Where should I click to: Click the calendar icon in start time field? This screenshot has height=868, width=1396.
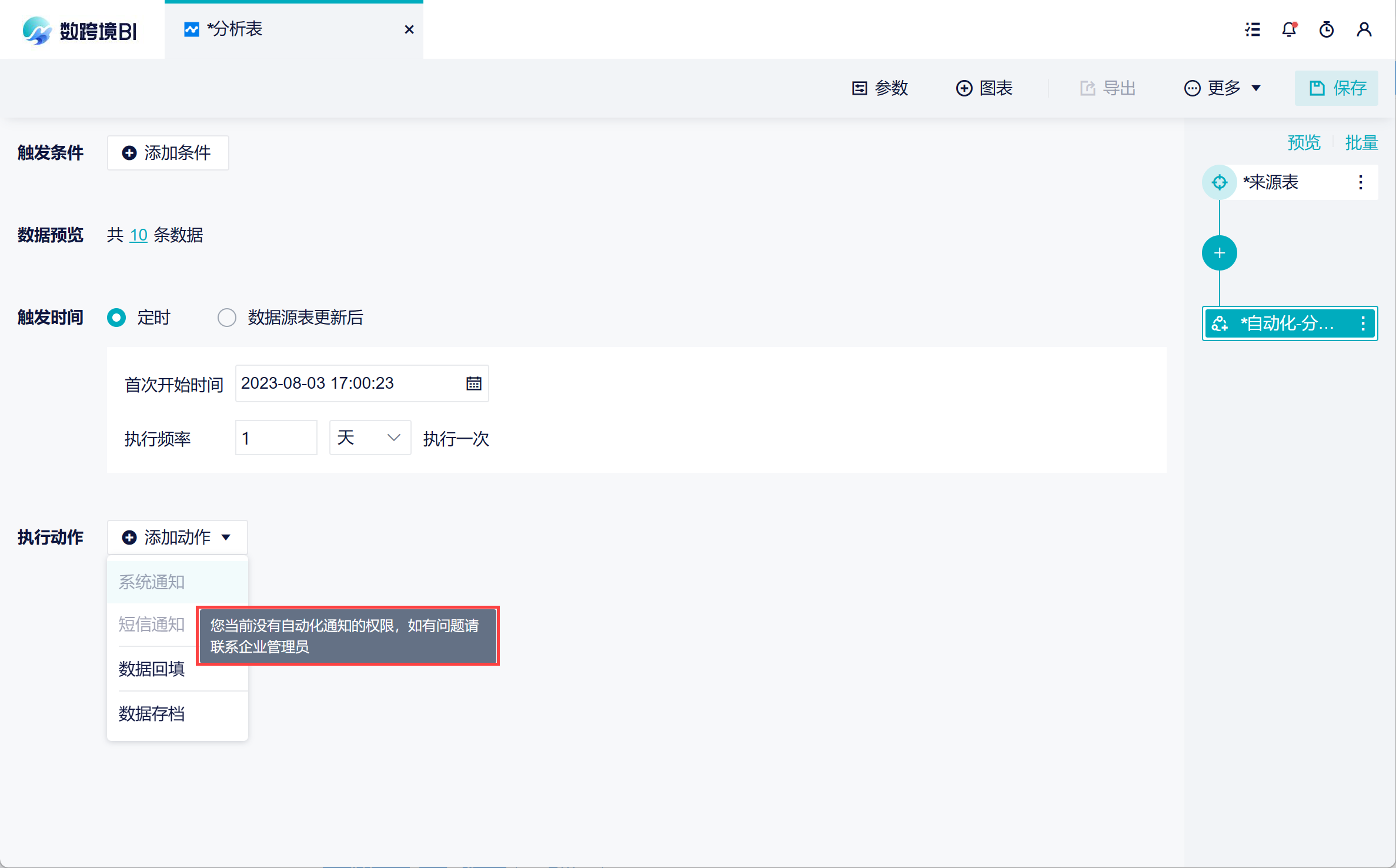coord(474,383)
